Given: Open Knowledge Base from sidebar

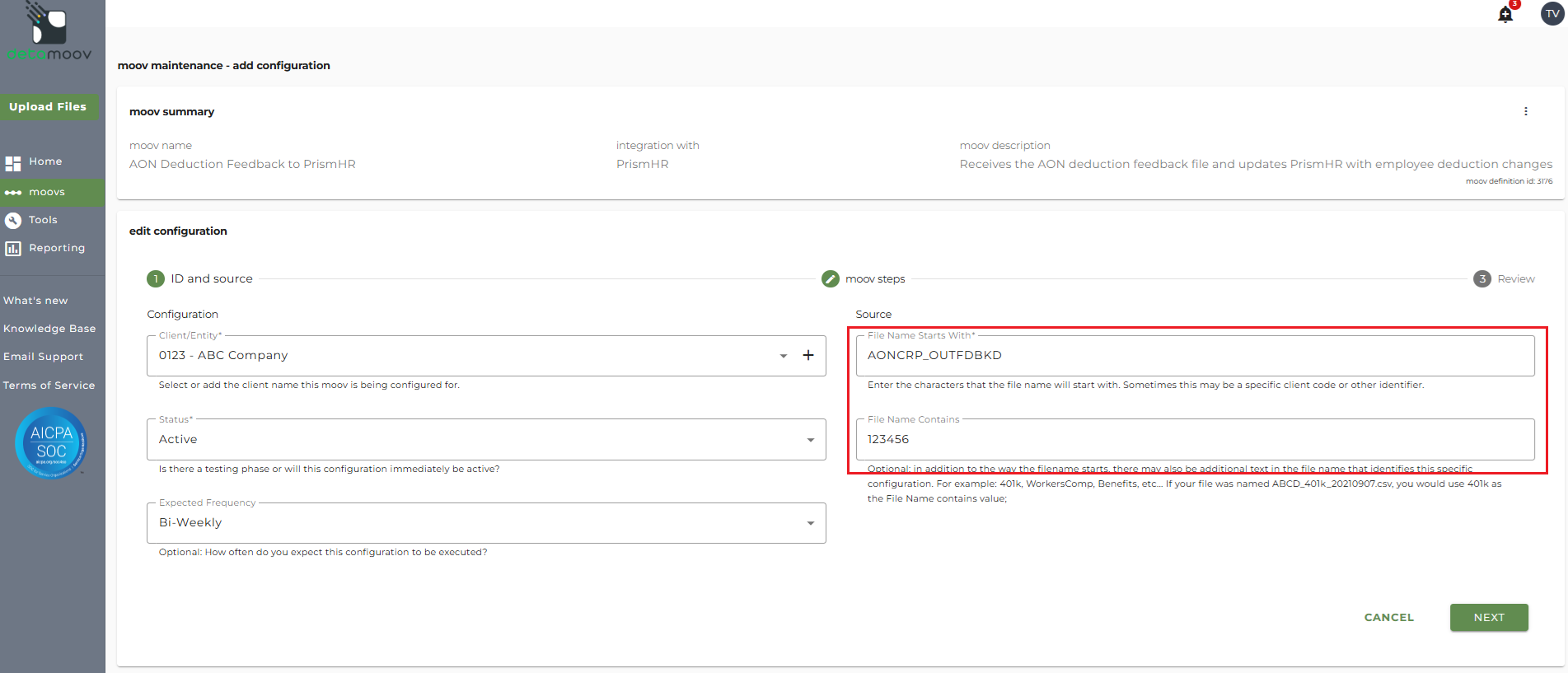Looking at the screenshot, I should [49, 329].
